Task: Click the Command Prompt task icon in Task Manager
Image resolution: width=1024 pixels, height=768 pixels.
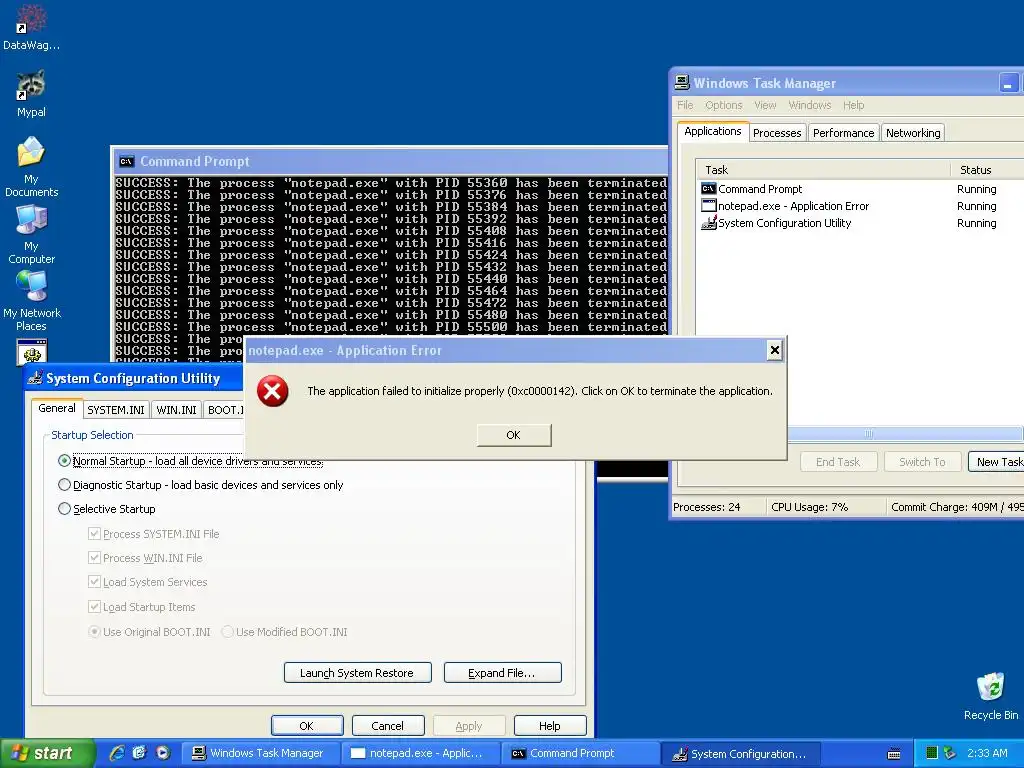Action: (x=709, y=189)
